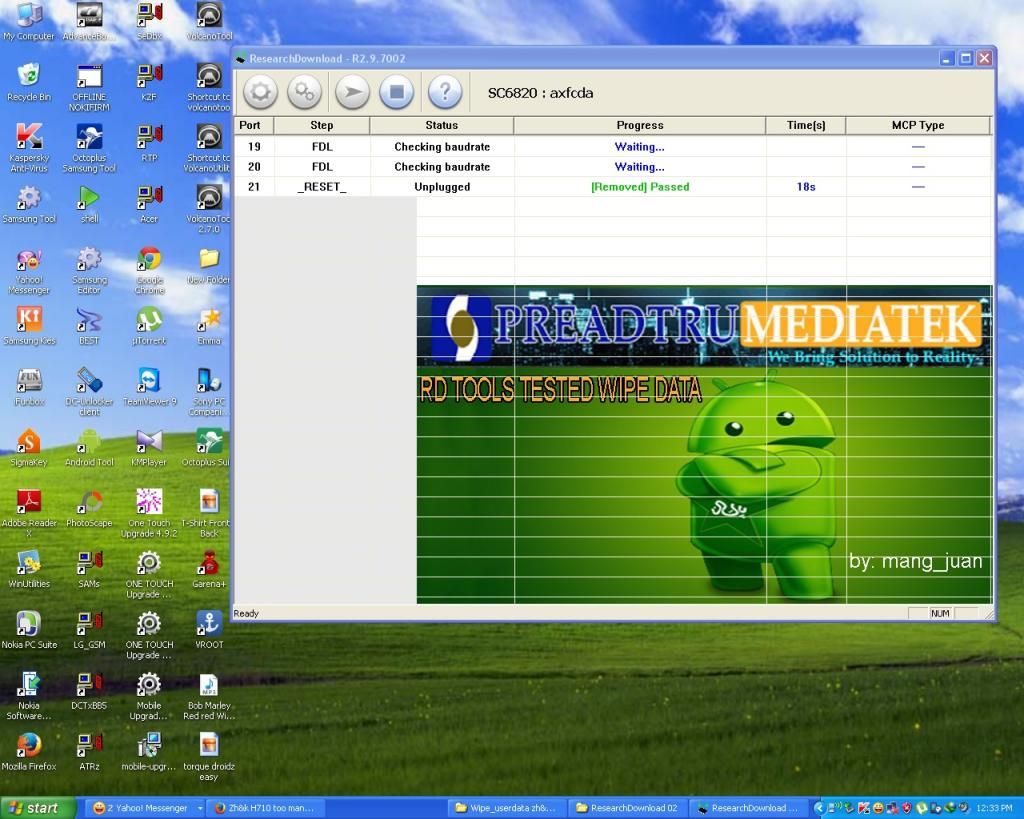Image resolution: width=1024 pixels, height=819 pixels.
Task: Switch to 'Zh&k H710 too man...' taskbar item
Action: (264, 808)
